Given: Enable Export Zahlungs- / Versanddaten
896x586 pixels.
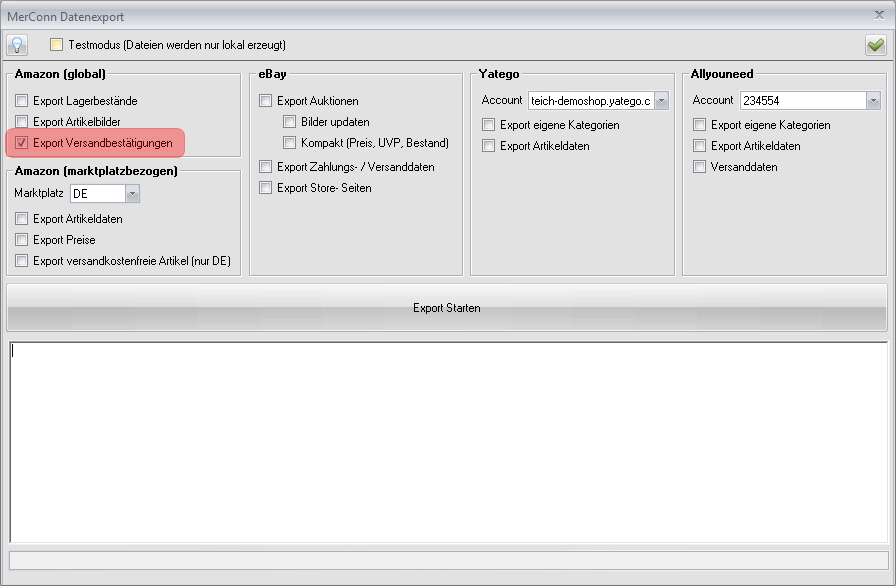Looking at the screenshot, I should pos(266,167).
